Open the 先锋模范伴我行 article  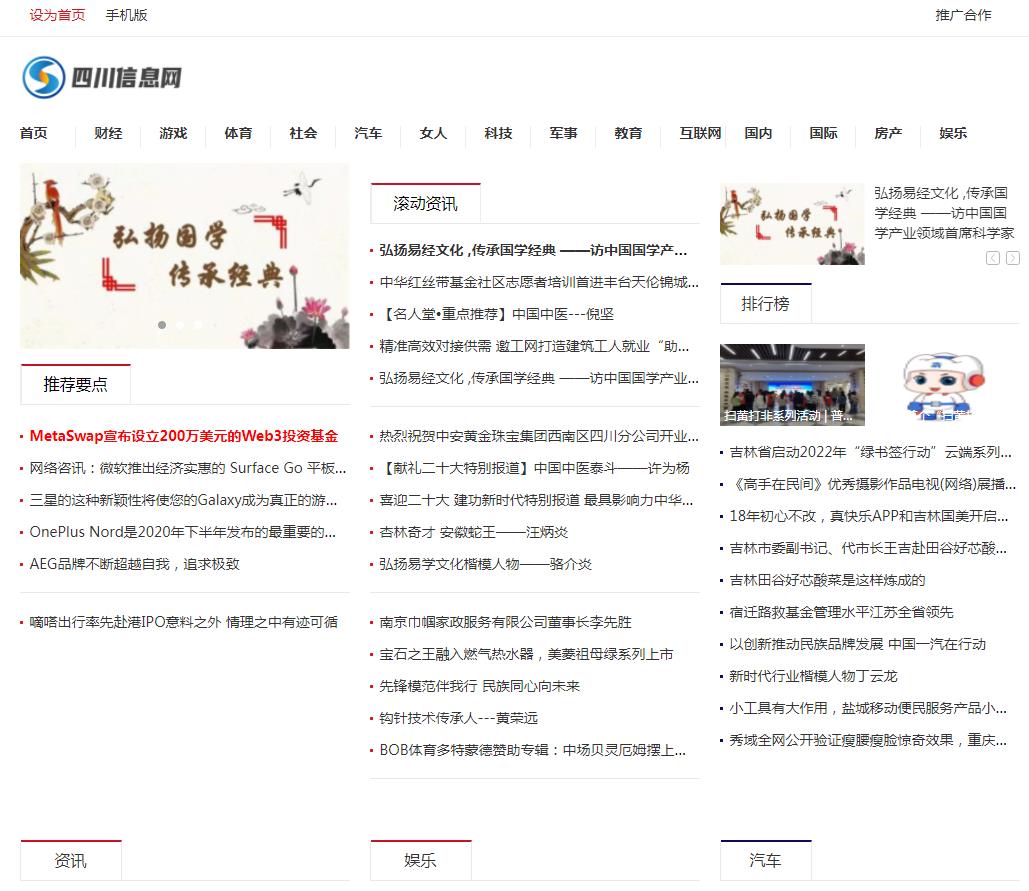480,686
